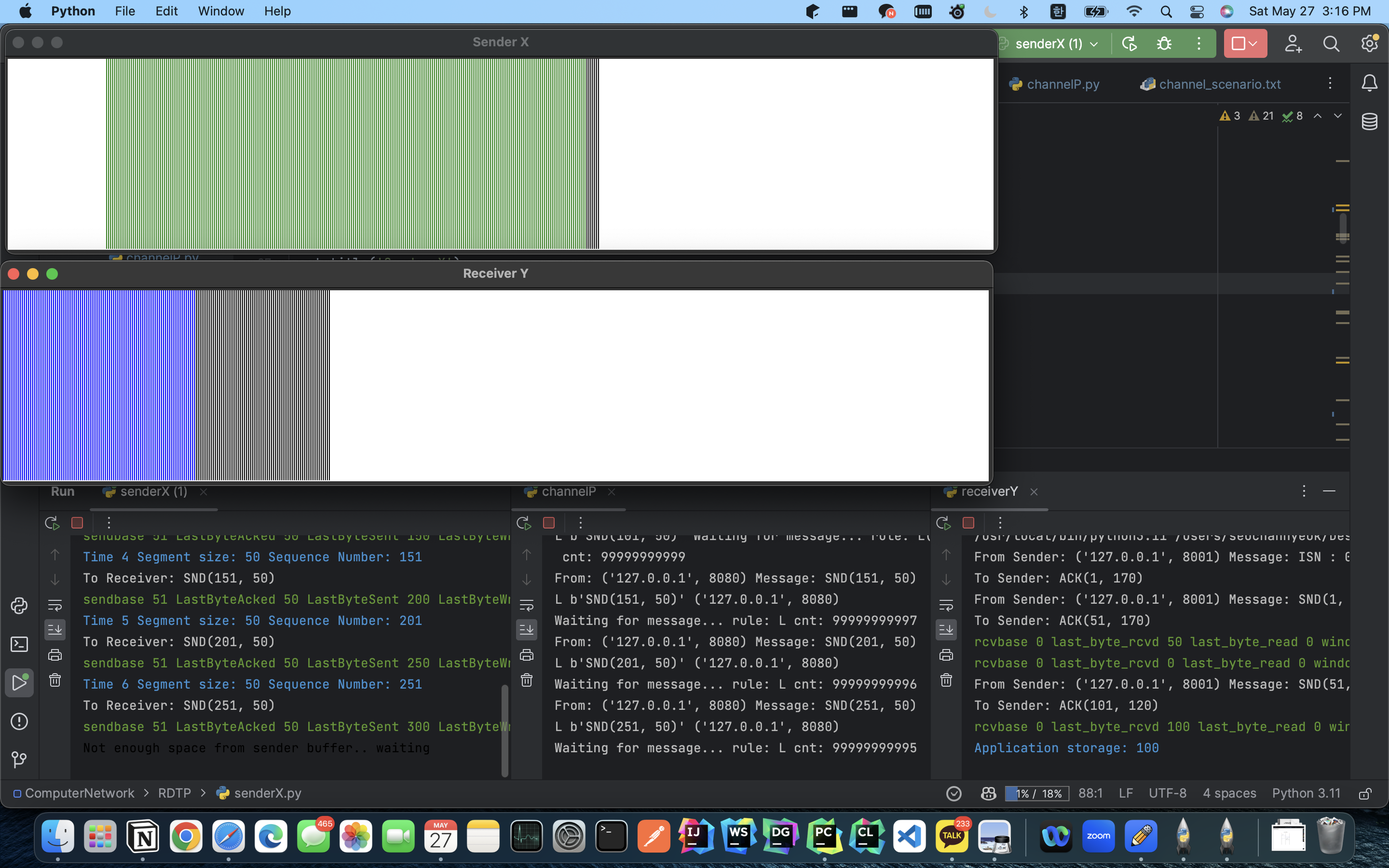
Task: Click the memory indicator 1% / 18%
Action: 1036,793
